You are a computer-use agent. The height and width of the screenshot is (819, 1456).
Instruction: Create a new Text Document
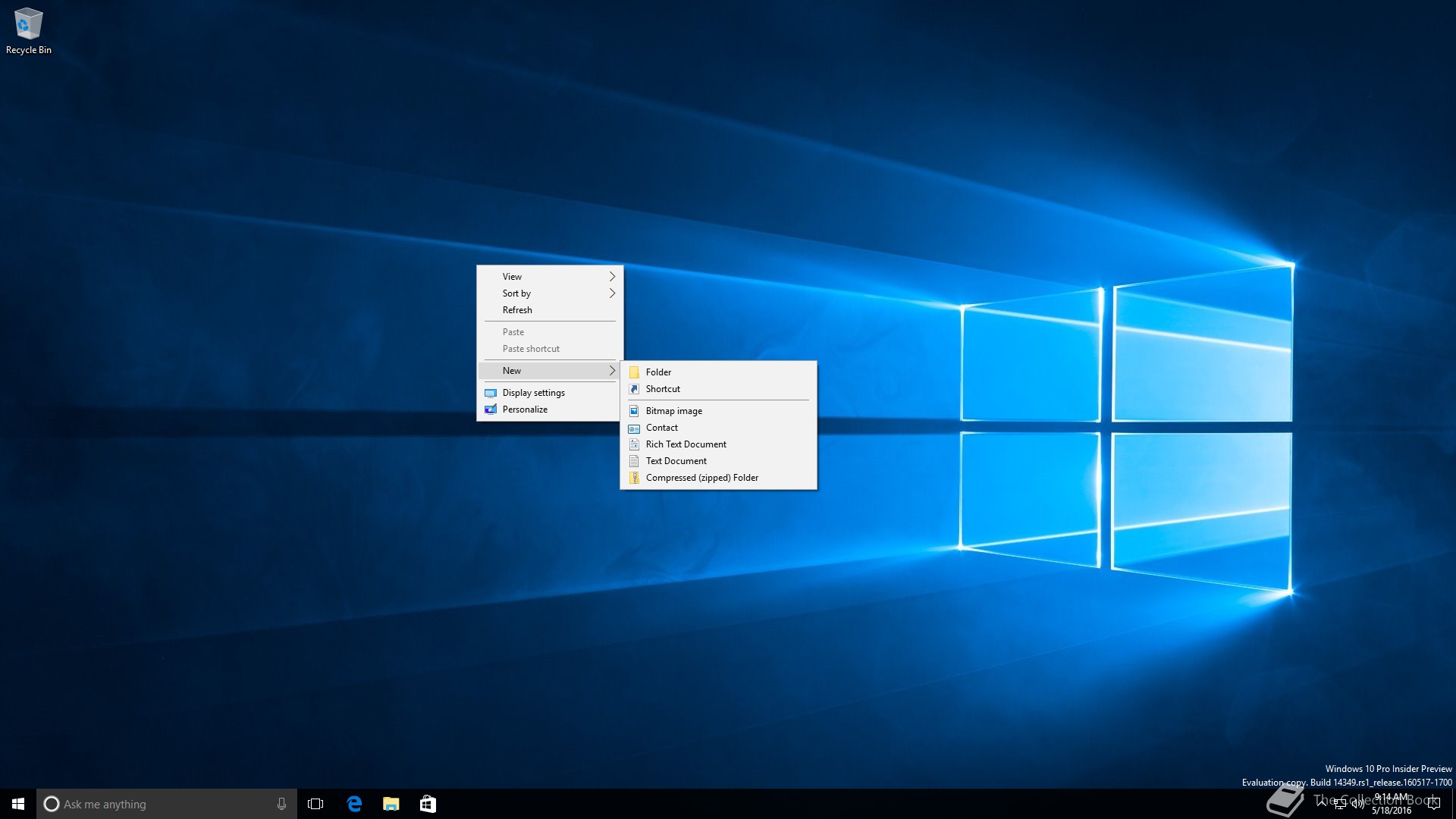(x=718, y=461)
